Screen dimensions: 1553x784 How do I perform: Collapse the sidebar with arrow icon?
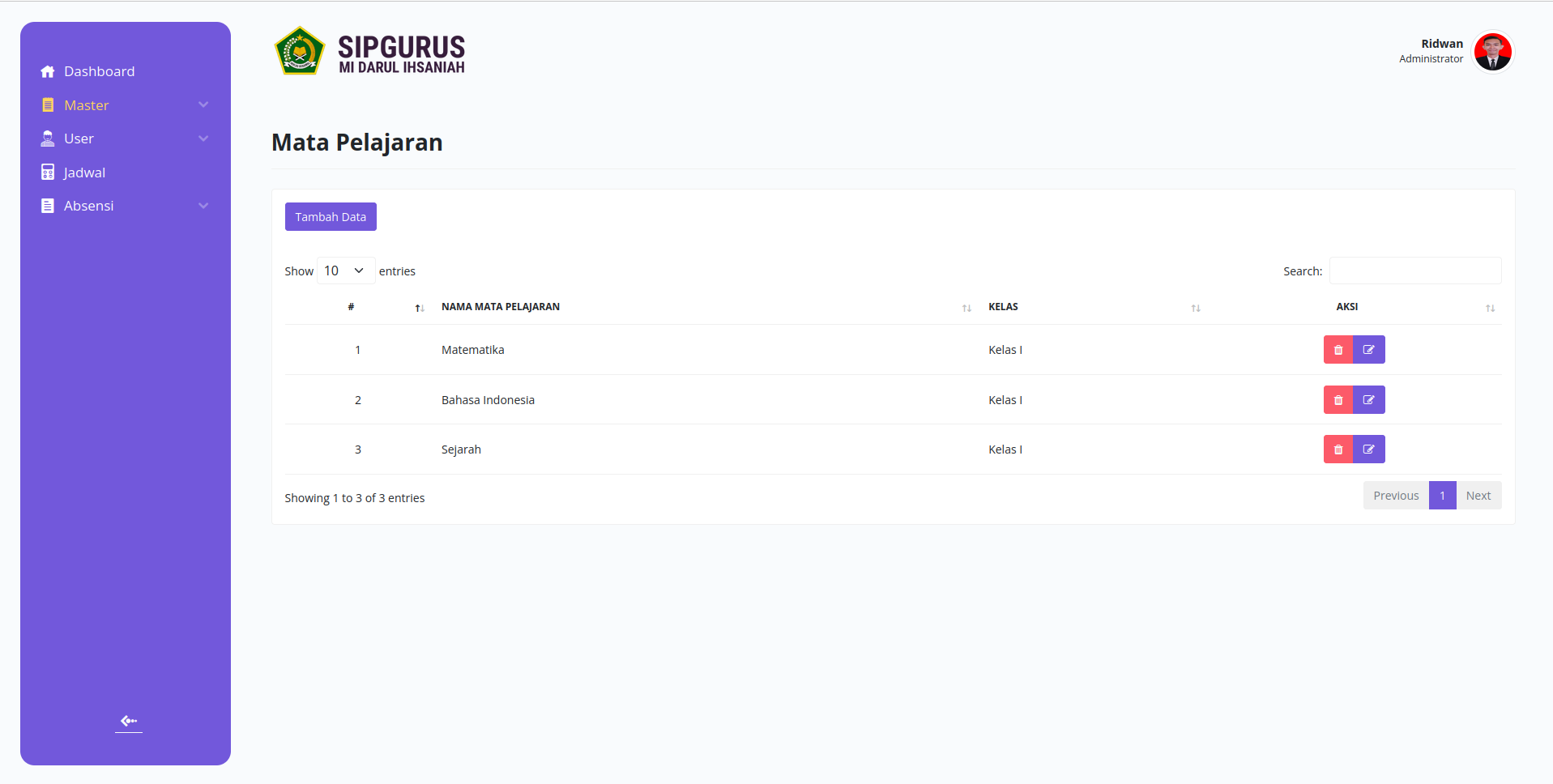pos(129,721)
